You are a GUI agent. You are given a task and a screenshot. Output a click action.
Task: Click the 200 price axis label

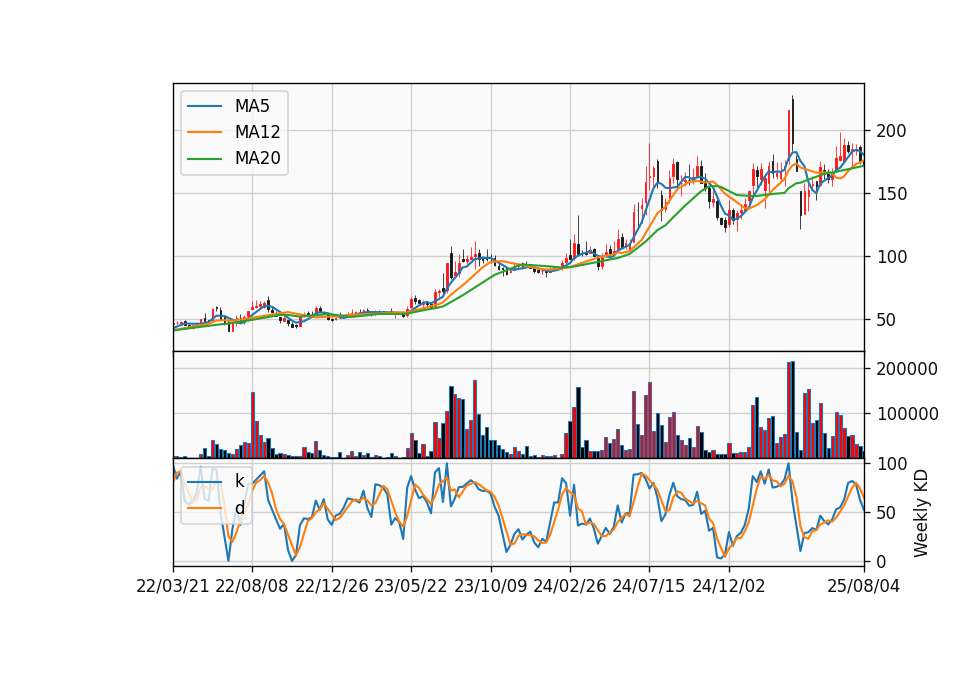point(891,131)
